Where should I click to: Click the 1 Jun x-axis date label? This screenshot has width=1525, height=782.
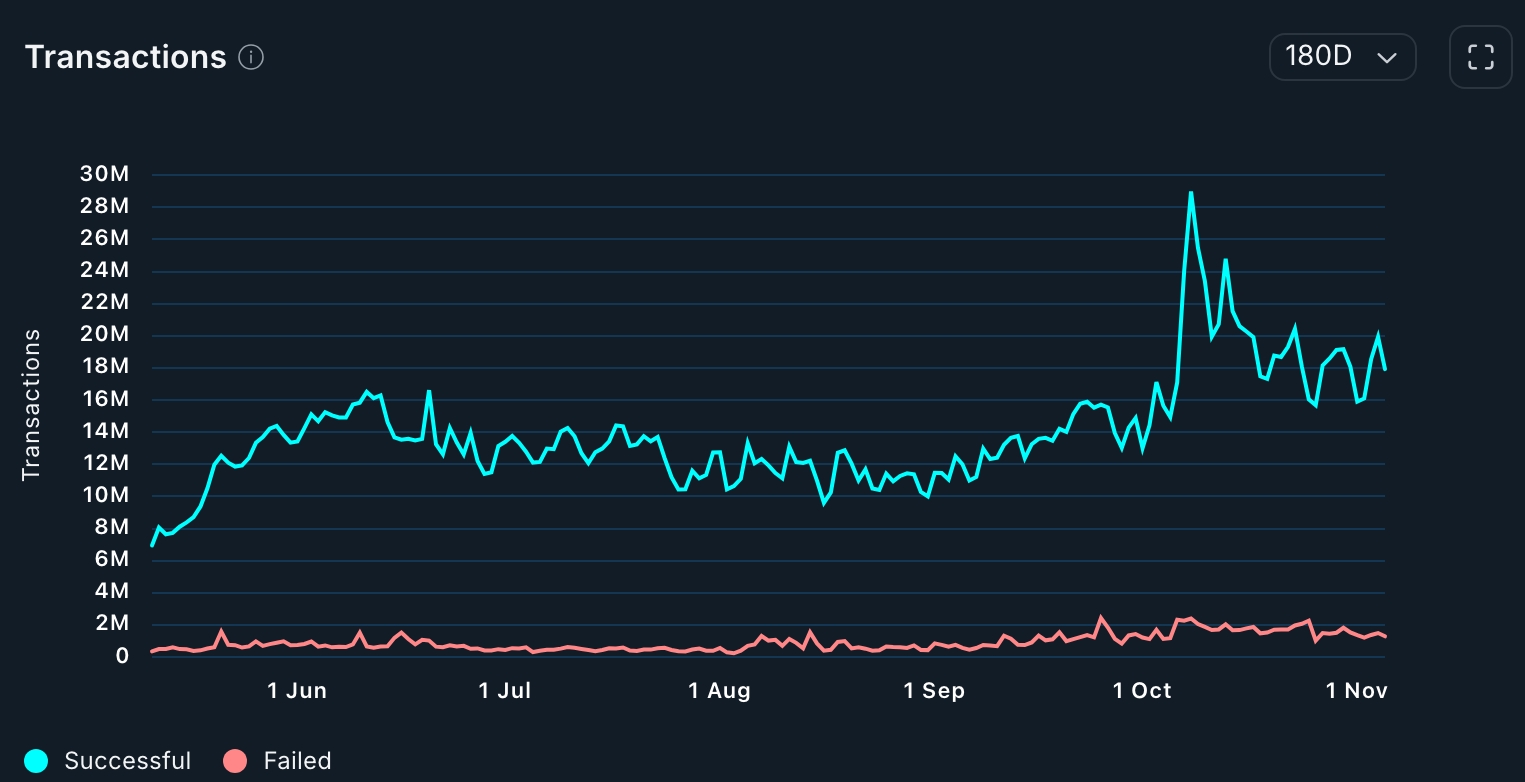(297, 691)
